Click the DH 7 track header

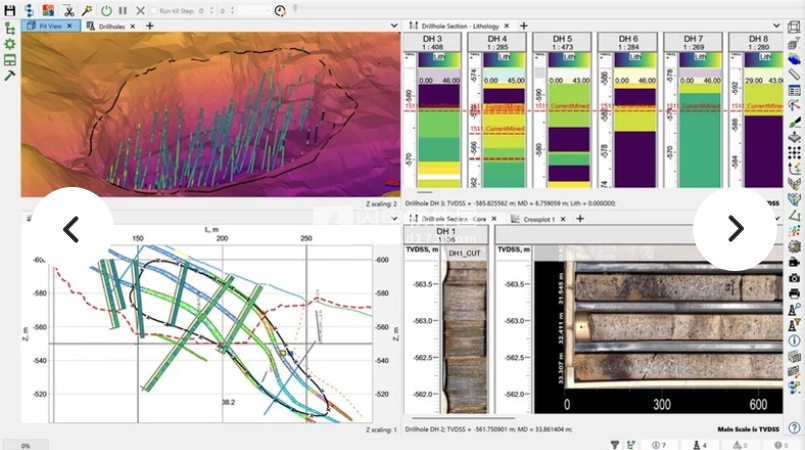(693, 43)
